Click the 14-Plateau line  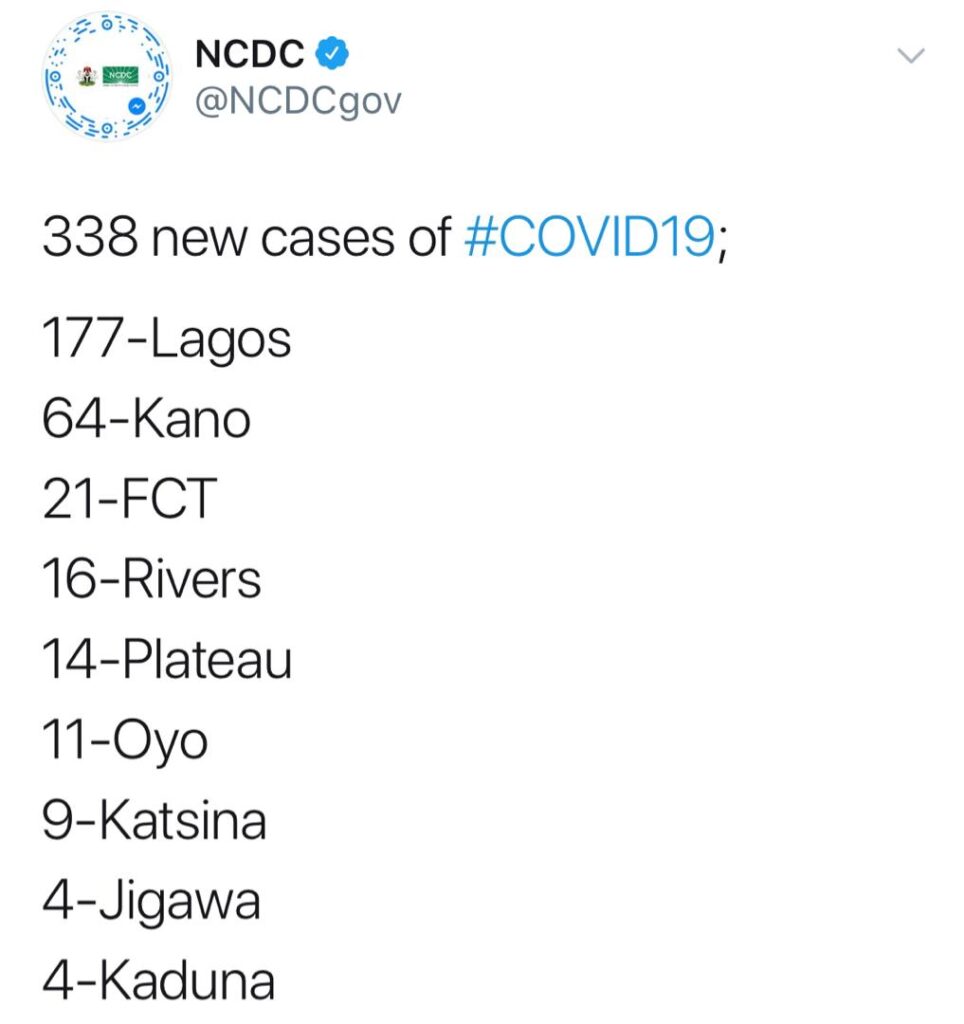[x=166, y=660]
